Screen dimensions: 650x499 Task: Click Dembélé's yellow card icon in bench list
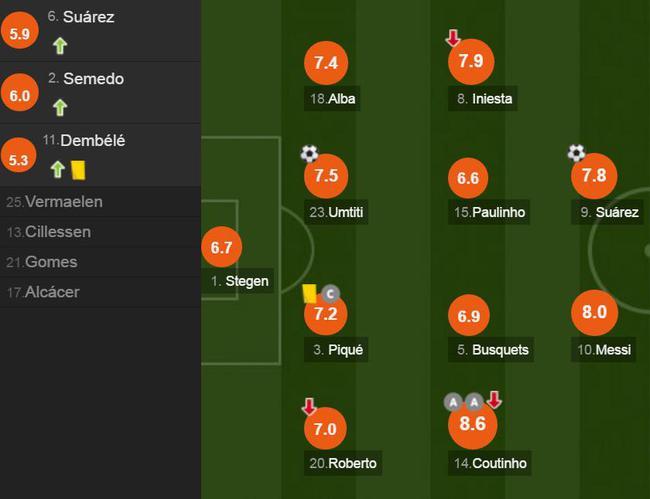coord(78,170)
